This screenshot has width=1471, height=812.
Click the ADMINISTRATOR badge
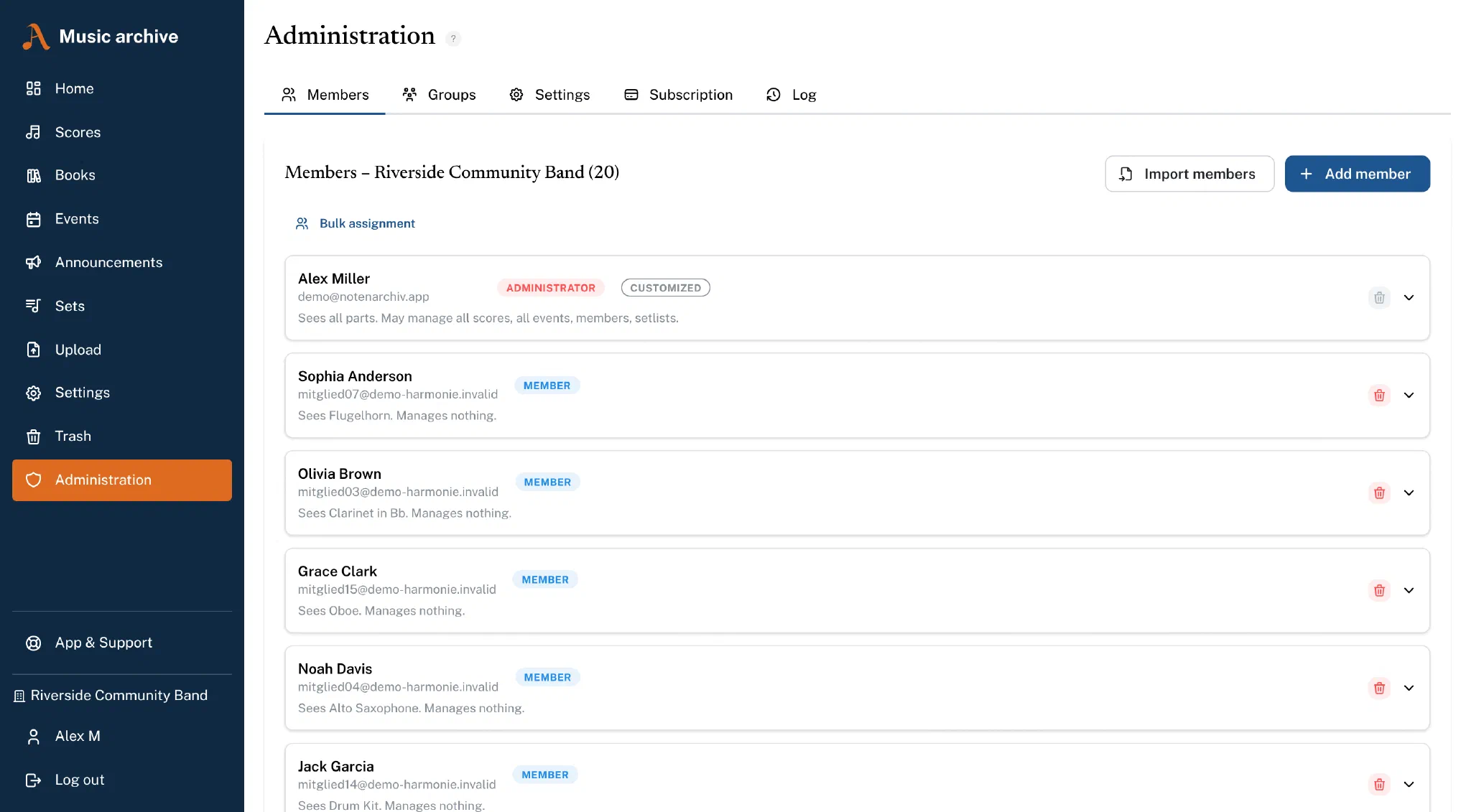click(551, 288)
